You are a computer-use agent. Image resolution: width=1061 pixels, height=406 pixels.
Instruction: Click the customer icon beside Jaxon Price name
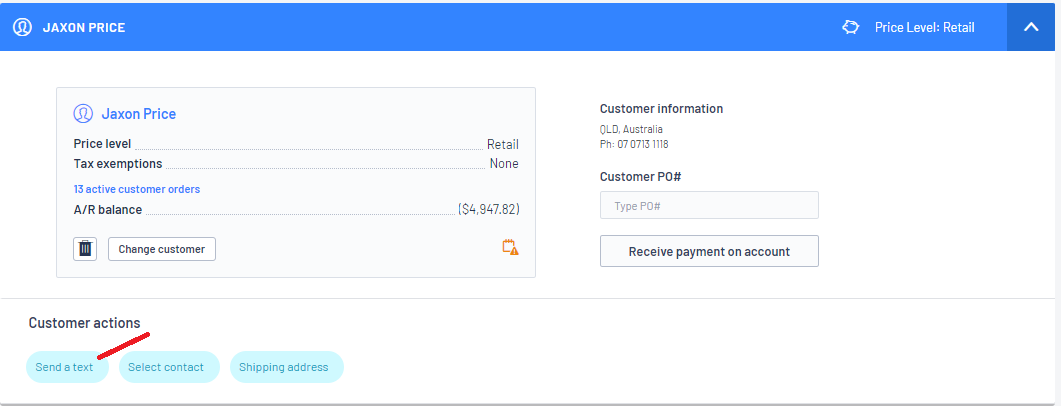(83, 114)
